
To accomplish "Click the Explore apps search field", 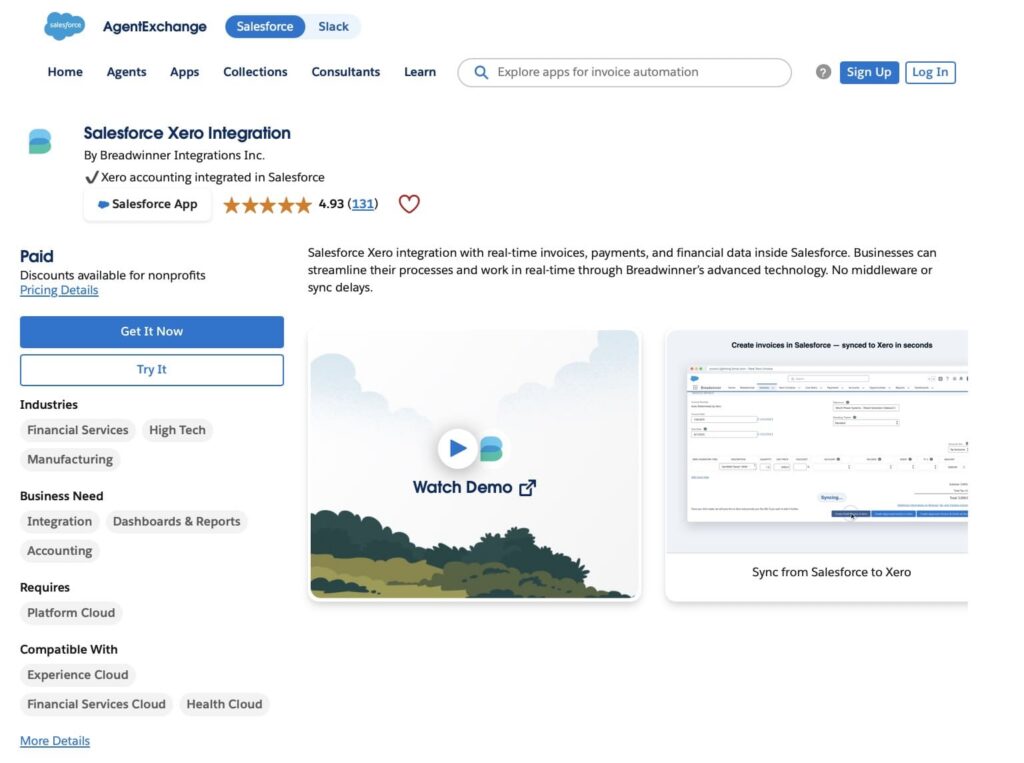I will coord(624,73).
